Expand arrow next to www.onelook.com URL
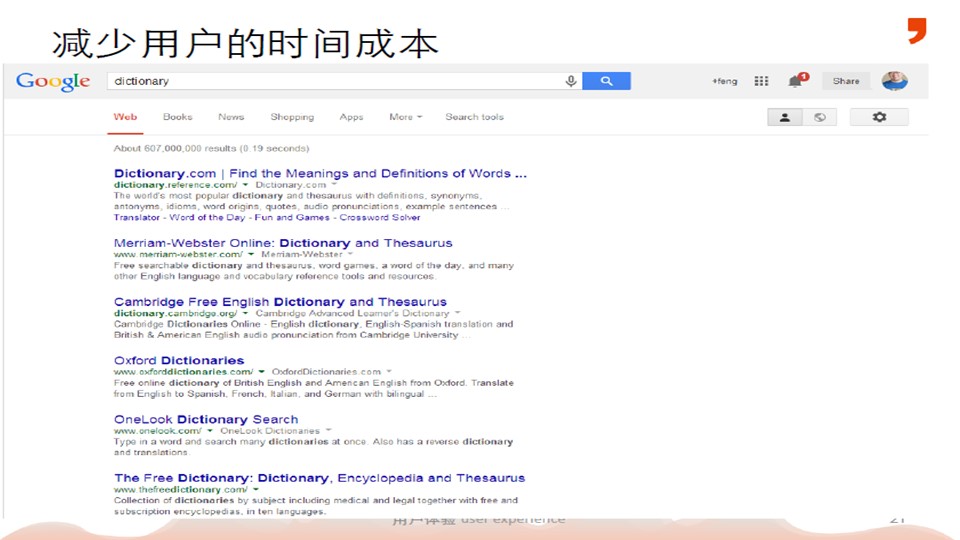The width and height of the screenshot is (960, 540). tap(210, 430)
